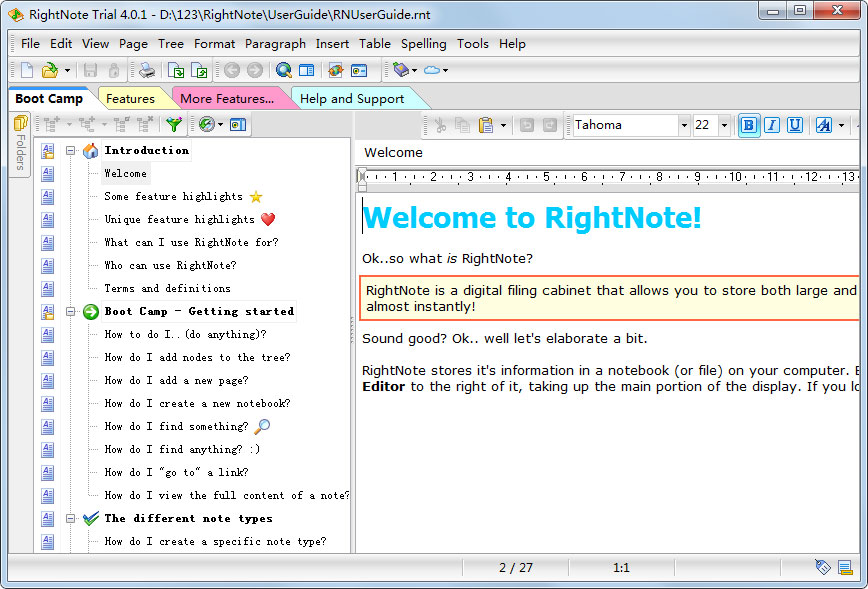
Task: Open the More Features... tab
Action: (x=227, y=99)
